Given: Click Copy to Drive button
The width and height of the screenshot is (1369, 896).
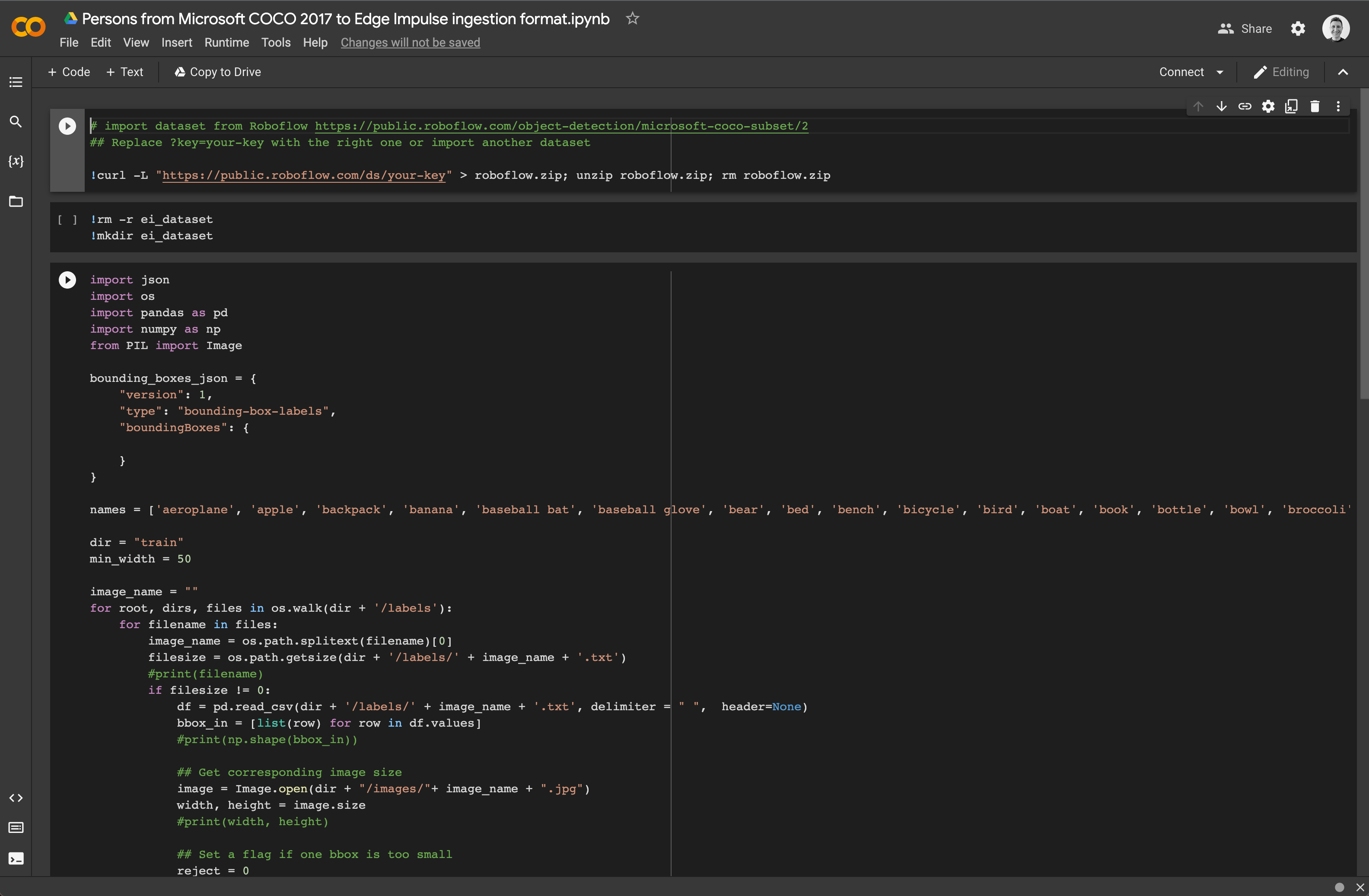Looking at the screenshot, I should pos(218,73).
